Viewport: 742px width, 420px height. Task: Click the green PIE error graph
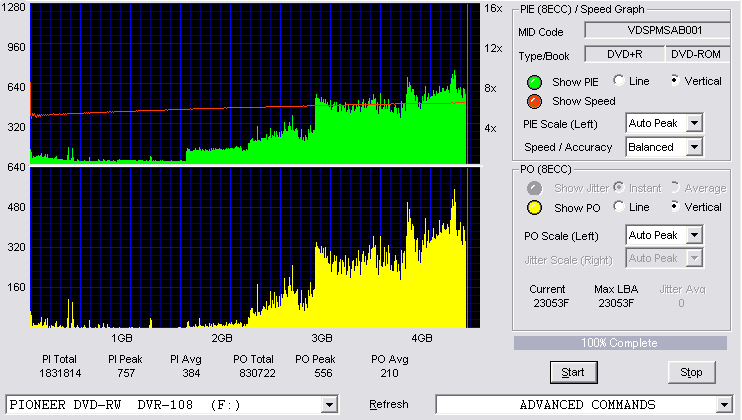tap(255, 84)
